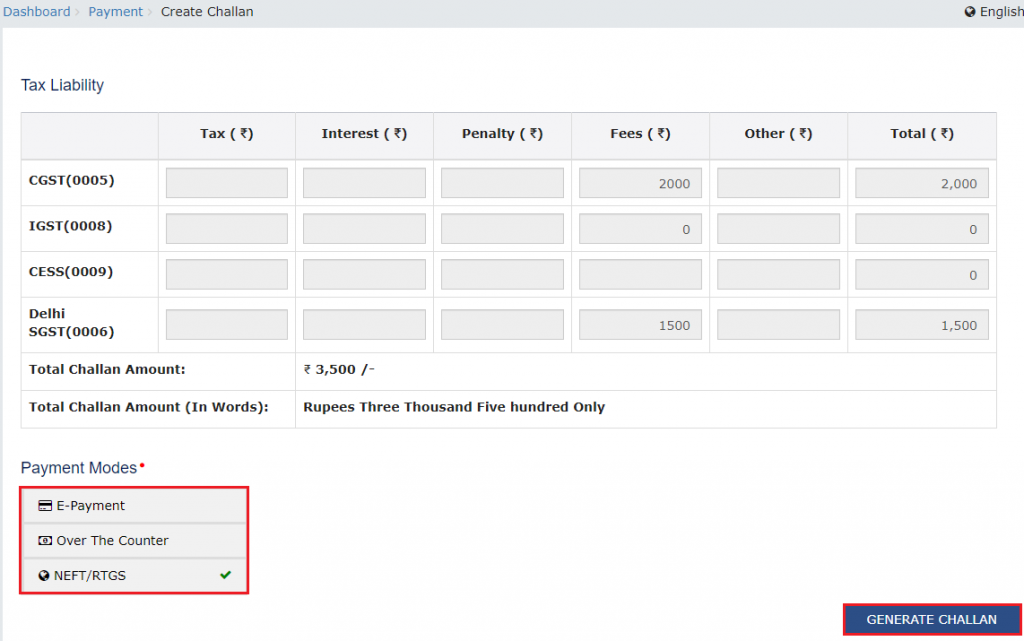
Task: Click the 'Total Challan Amount:' label
Action: pyautogui.click(x=107, y=369)
